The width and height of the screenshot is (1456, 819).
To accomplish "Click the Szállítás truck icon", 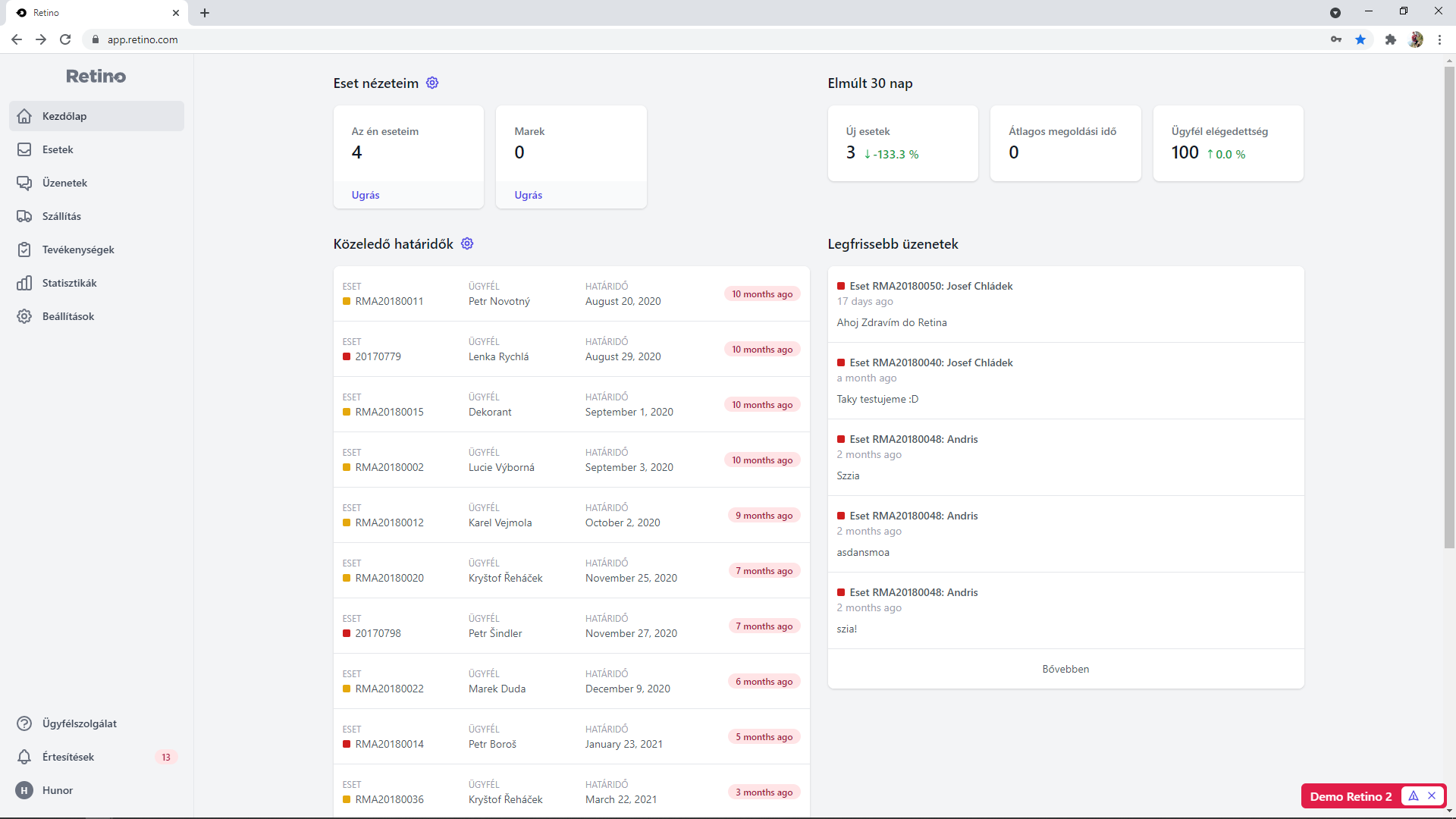I will 24,216.
